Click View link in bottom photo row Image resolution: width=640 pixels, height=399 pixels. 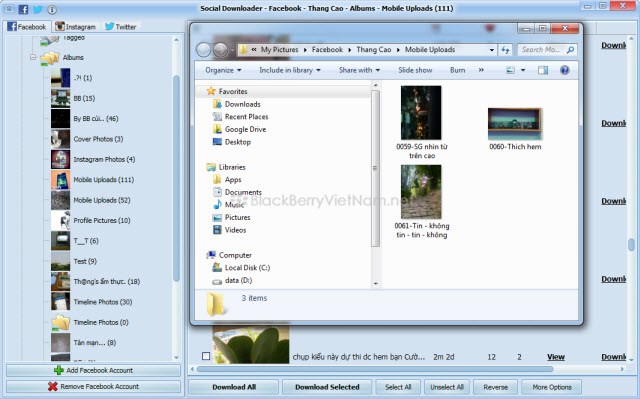coord(556,357)
